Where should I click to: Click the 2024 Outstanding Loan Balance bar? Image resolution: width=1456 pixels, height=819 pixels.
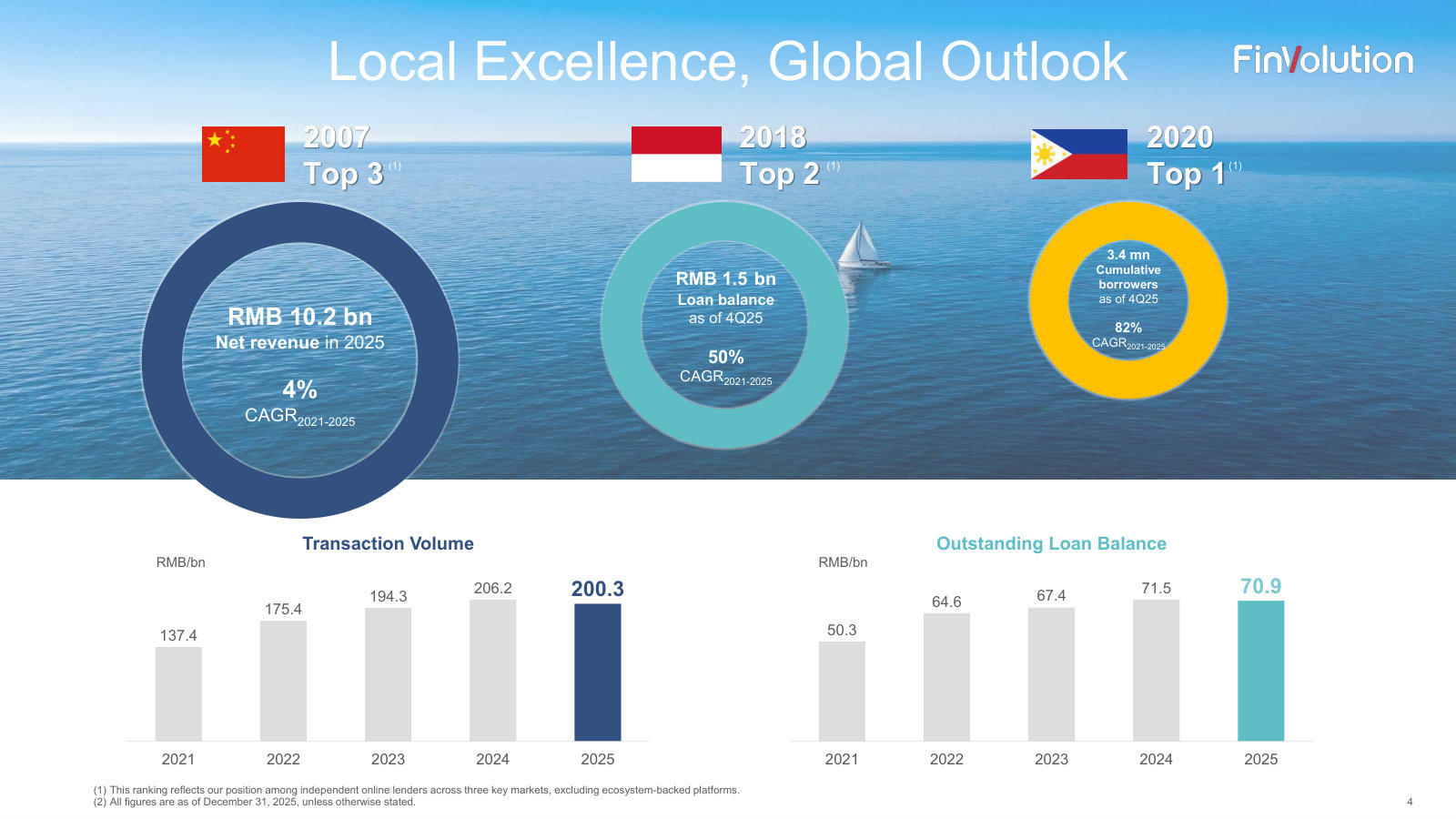[1156, 670]
